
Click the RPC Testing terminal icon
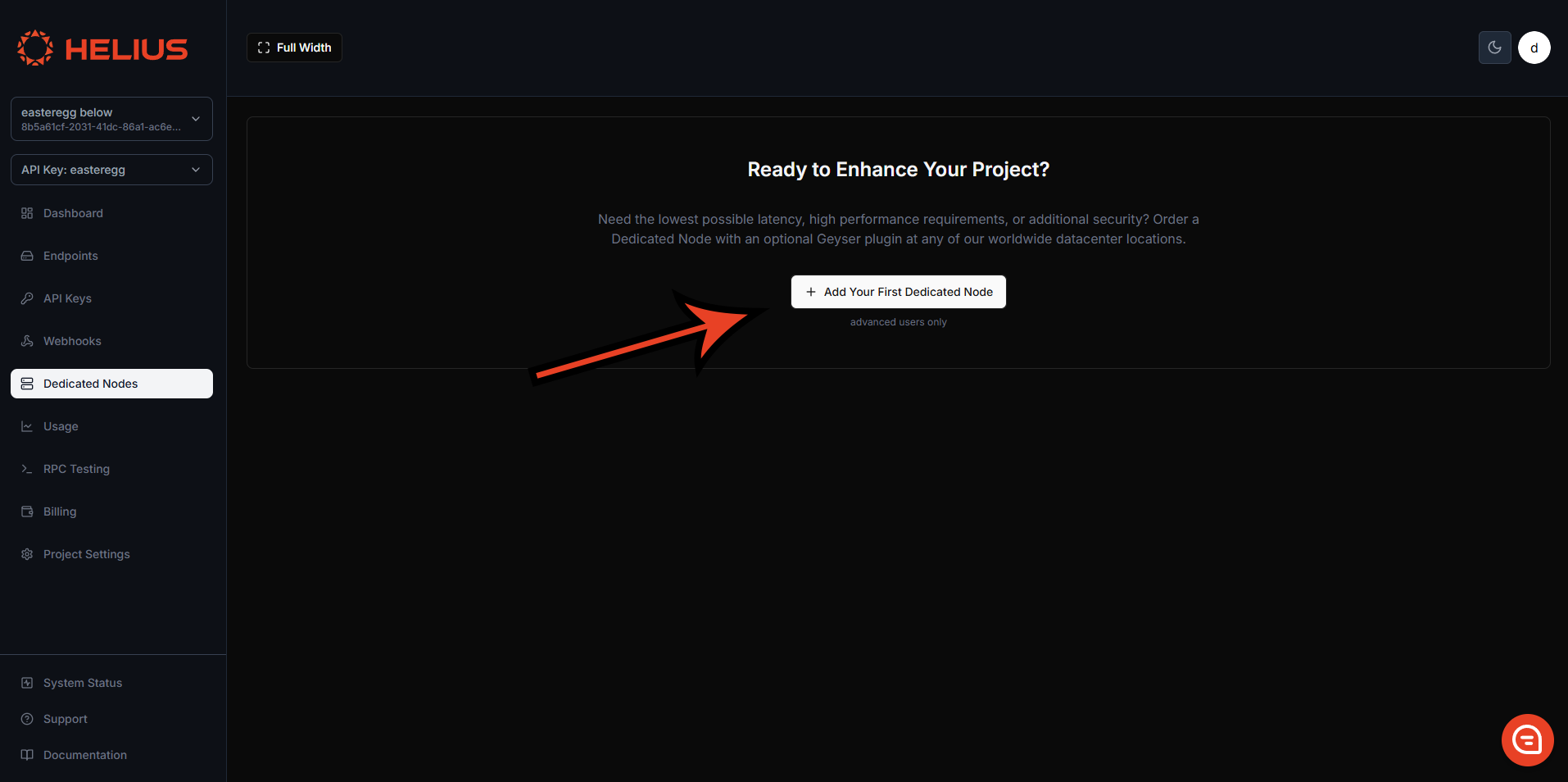point(27,469)
